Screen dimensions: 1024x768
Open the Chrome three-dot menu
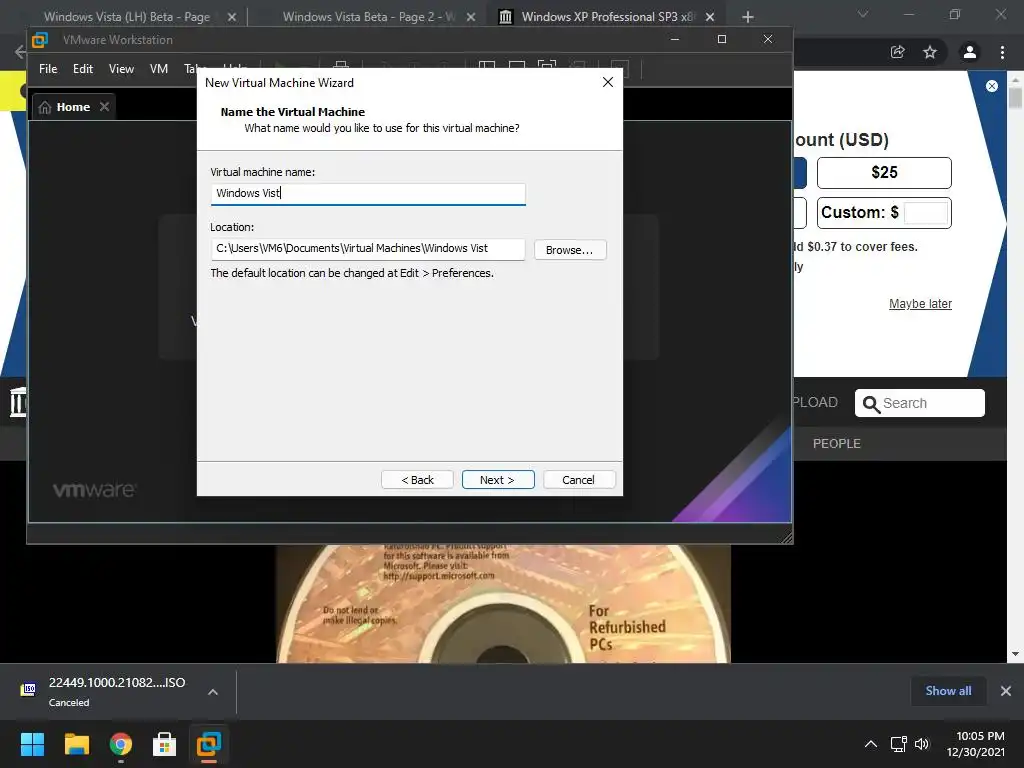tap(1002, 52)
